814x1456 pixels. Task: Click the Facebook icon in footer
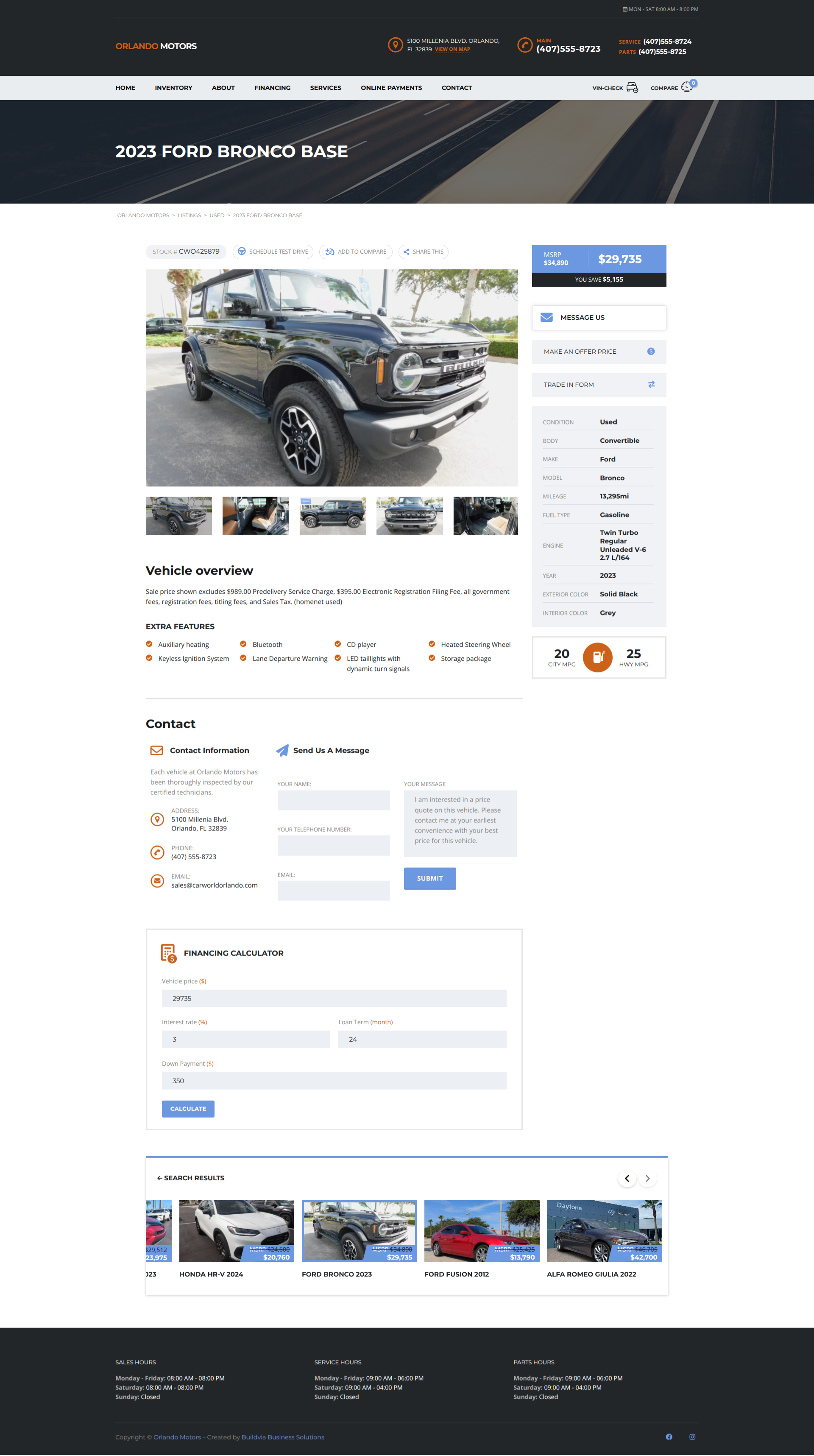point(669,1436)
